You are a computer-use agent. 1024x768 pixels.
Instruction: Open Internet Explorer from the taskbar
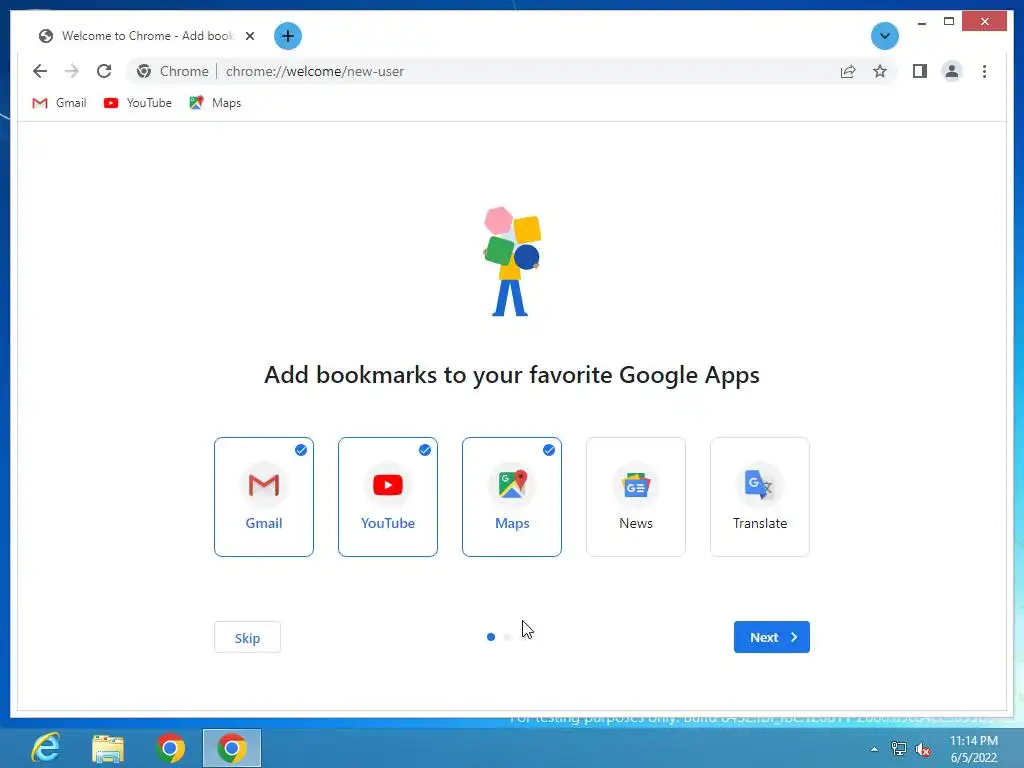(46, 748)
